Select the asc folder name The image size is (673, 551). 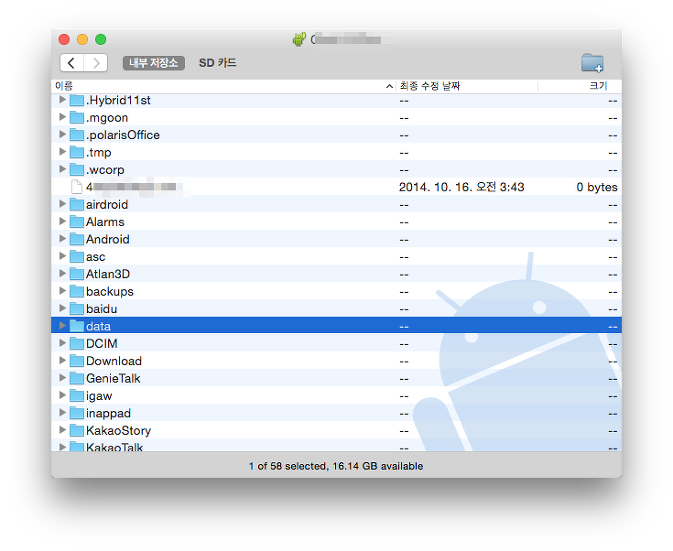95,257
